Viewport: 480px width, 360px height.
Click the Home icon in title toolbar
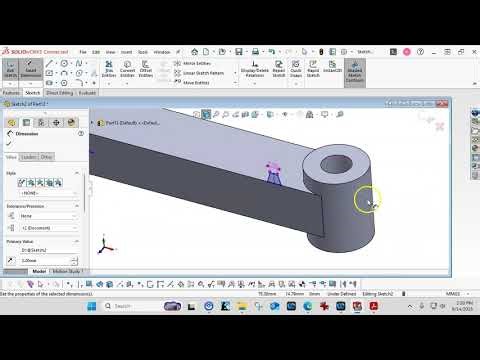pos(195,52)
